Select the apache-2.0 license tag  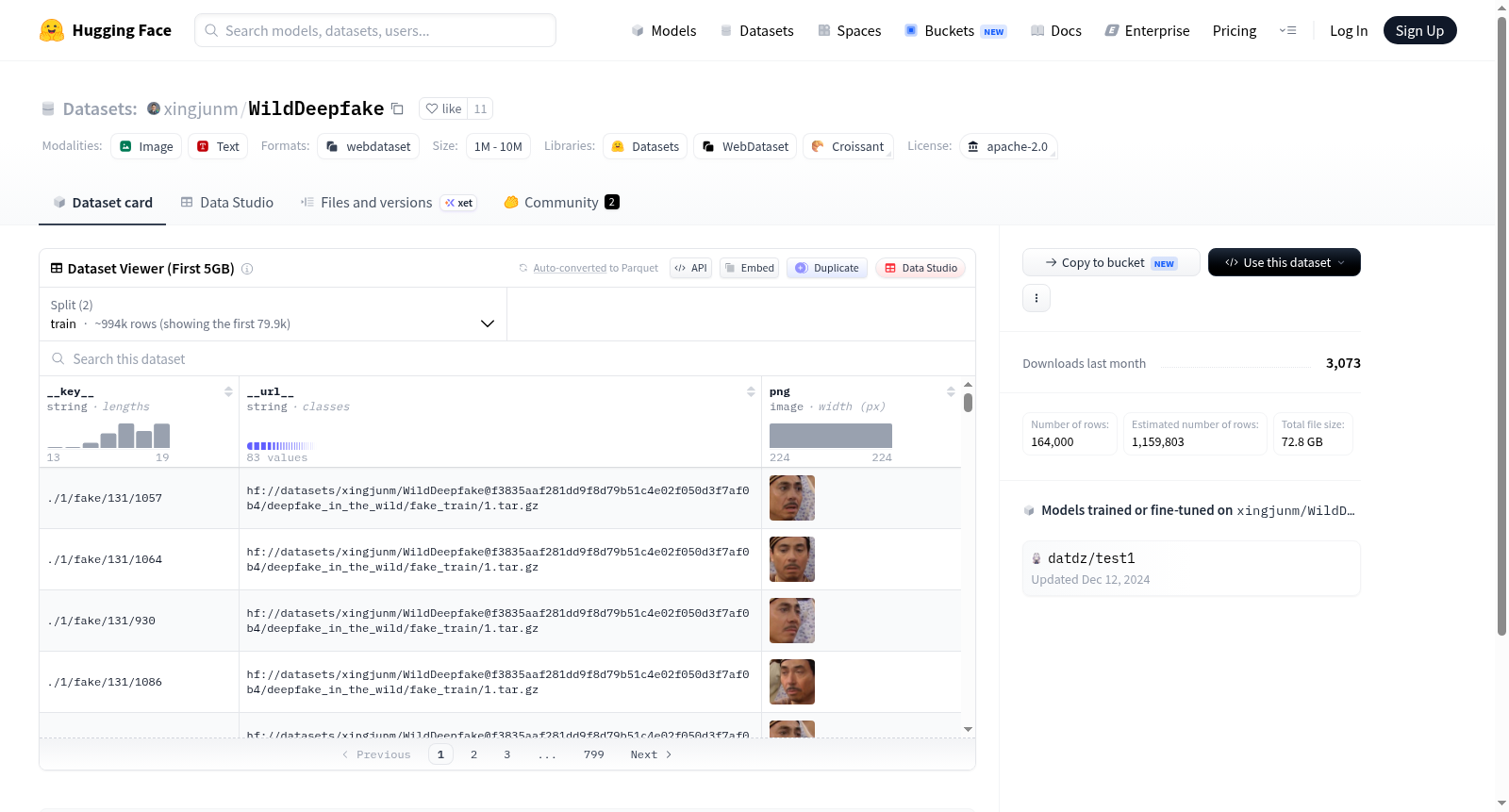click(1008, 146)
